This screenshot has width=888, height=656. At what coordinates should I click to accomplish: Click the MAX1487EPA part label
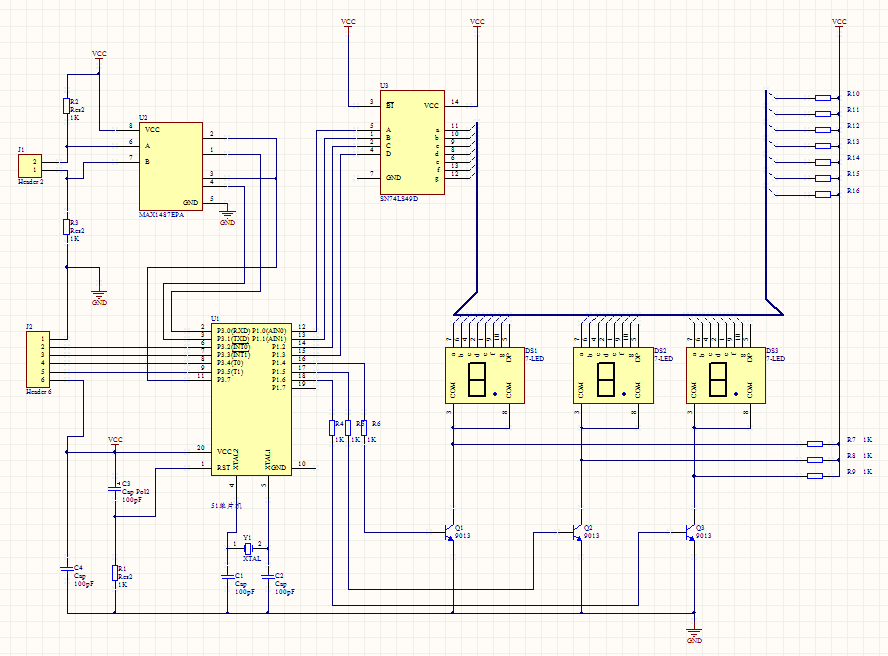pyautogui.click(x=162, y=215)
